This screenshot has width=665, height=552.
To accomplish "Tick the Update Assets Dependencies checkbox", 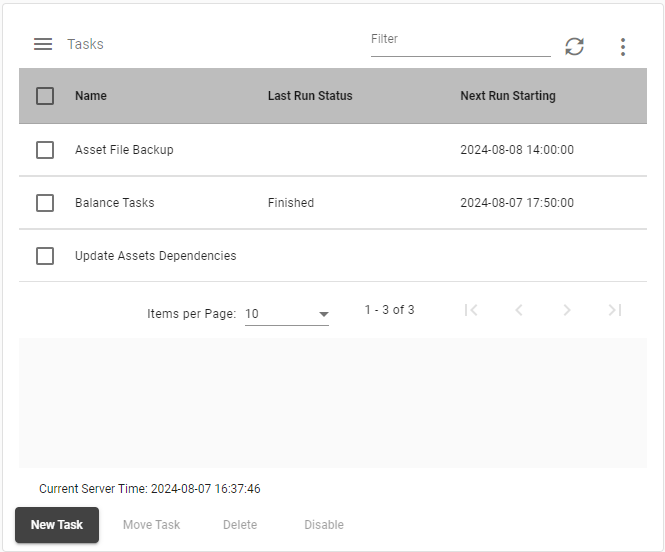I will (x=45, y=256).
